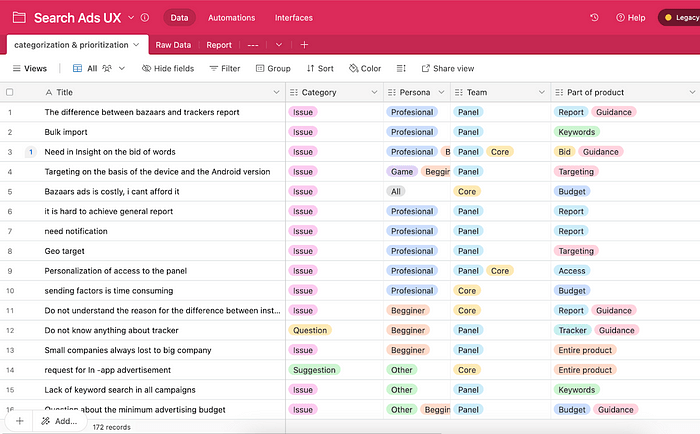Click the Access tag in row 9
The width and height of the screenshot is (700, 434).
click(572, 271)
